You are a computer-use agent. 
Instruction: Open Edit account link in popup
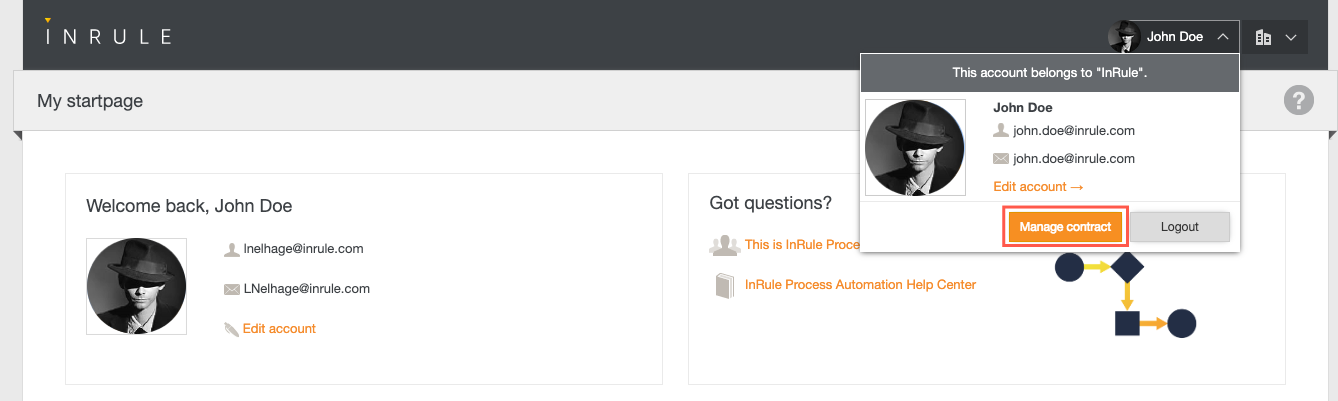tap(1038, 187)
